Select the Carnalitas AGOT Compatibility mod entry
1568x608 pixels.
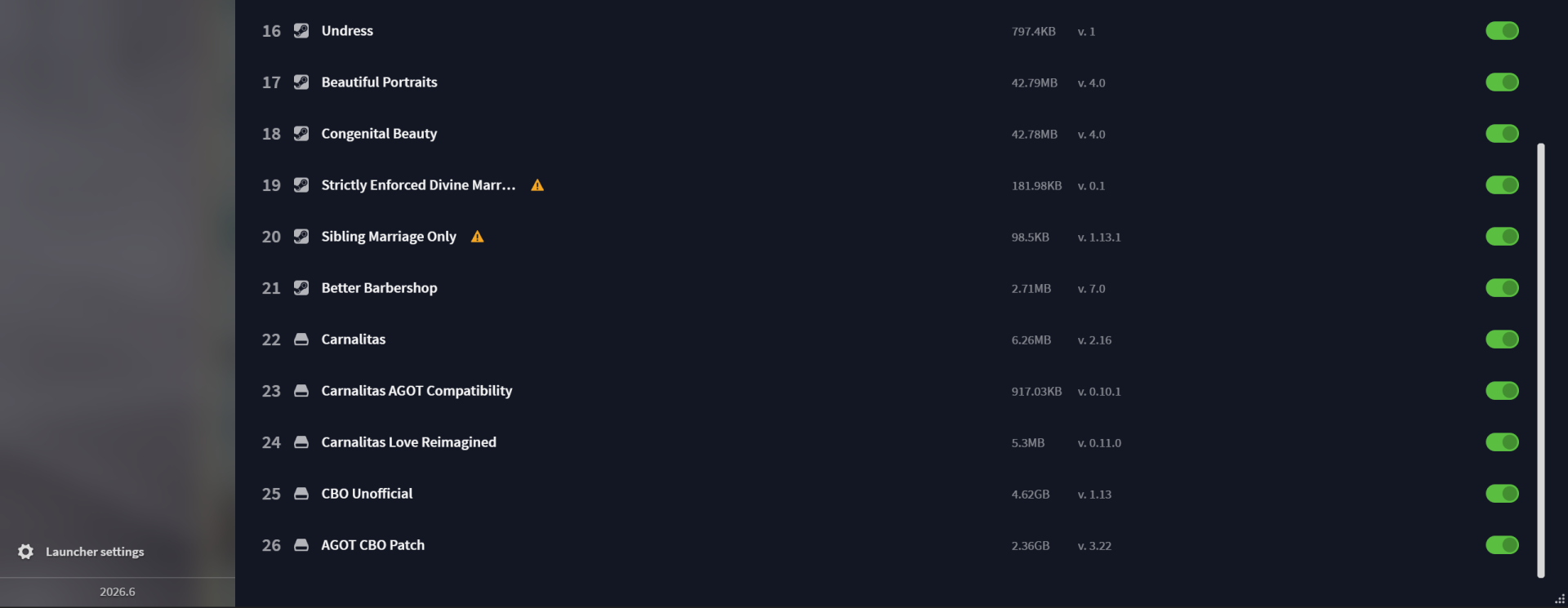coord(416,391)
